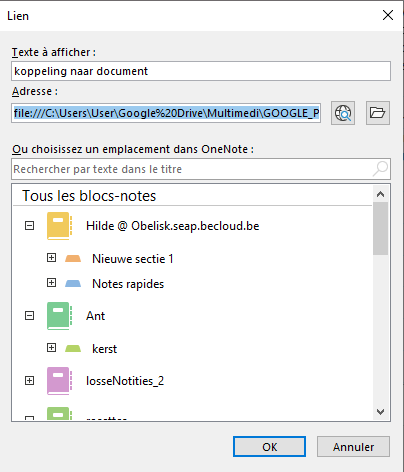Click the green kerst section icon
The image size is (404, 472).
(x=73, y=349)
